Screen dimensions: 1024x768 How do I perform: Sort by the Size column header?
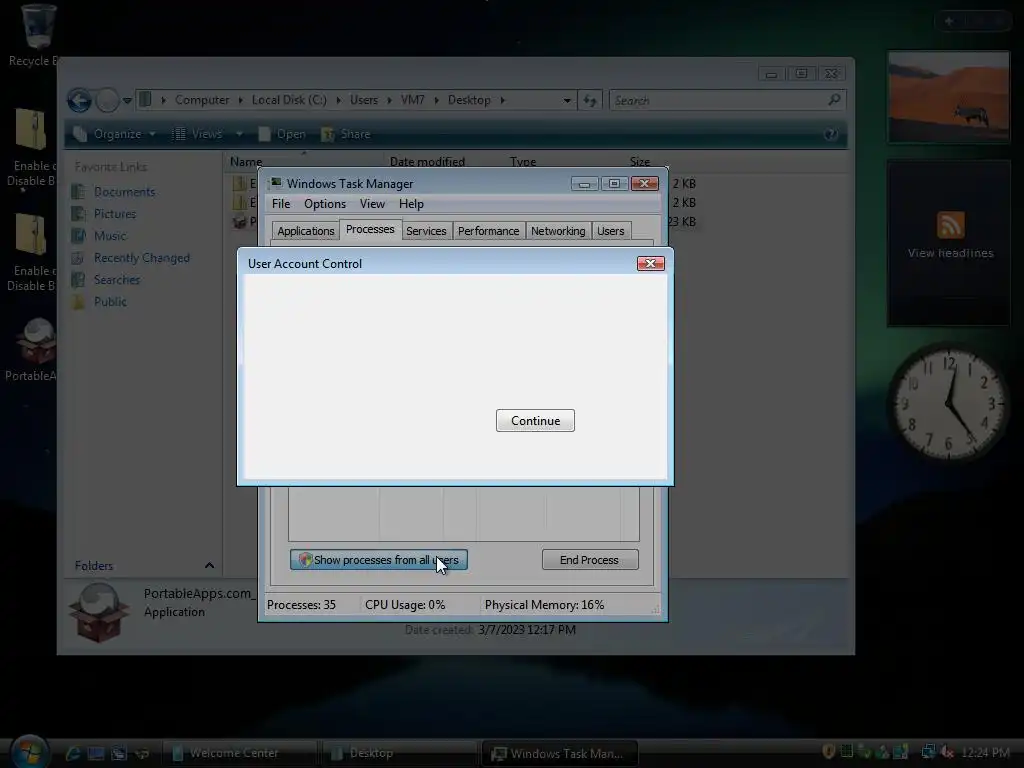click(640, 162)
